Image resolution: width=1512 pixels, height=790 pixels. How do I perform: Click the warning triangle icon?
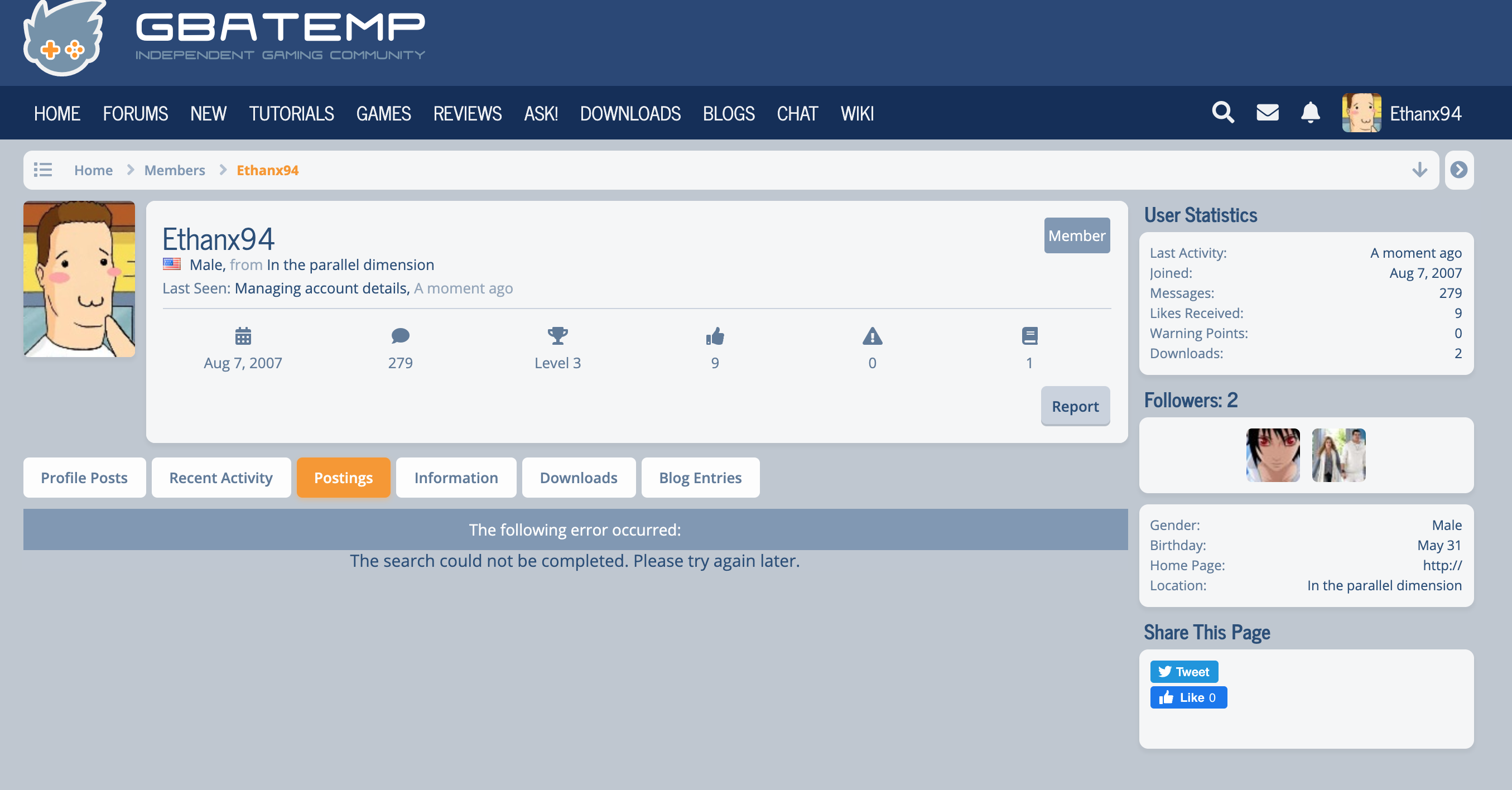(872, 336)
